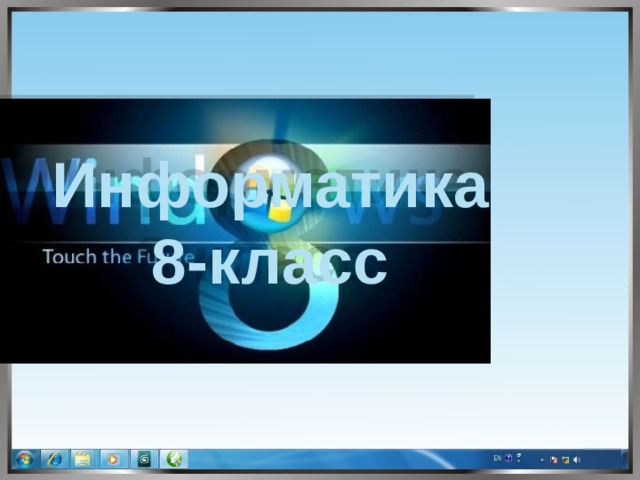
Task: Click the "8-класс" subtitle text
Action: pyautogui.click(x=269, y=261)
